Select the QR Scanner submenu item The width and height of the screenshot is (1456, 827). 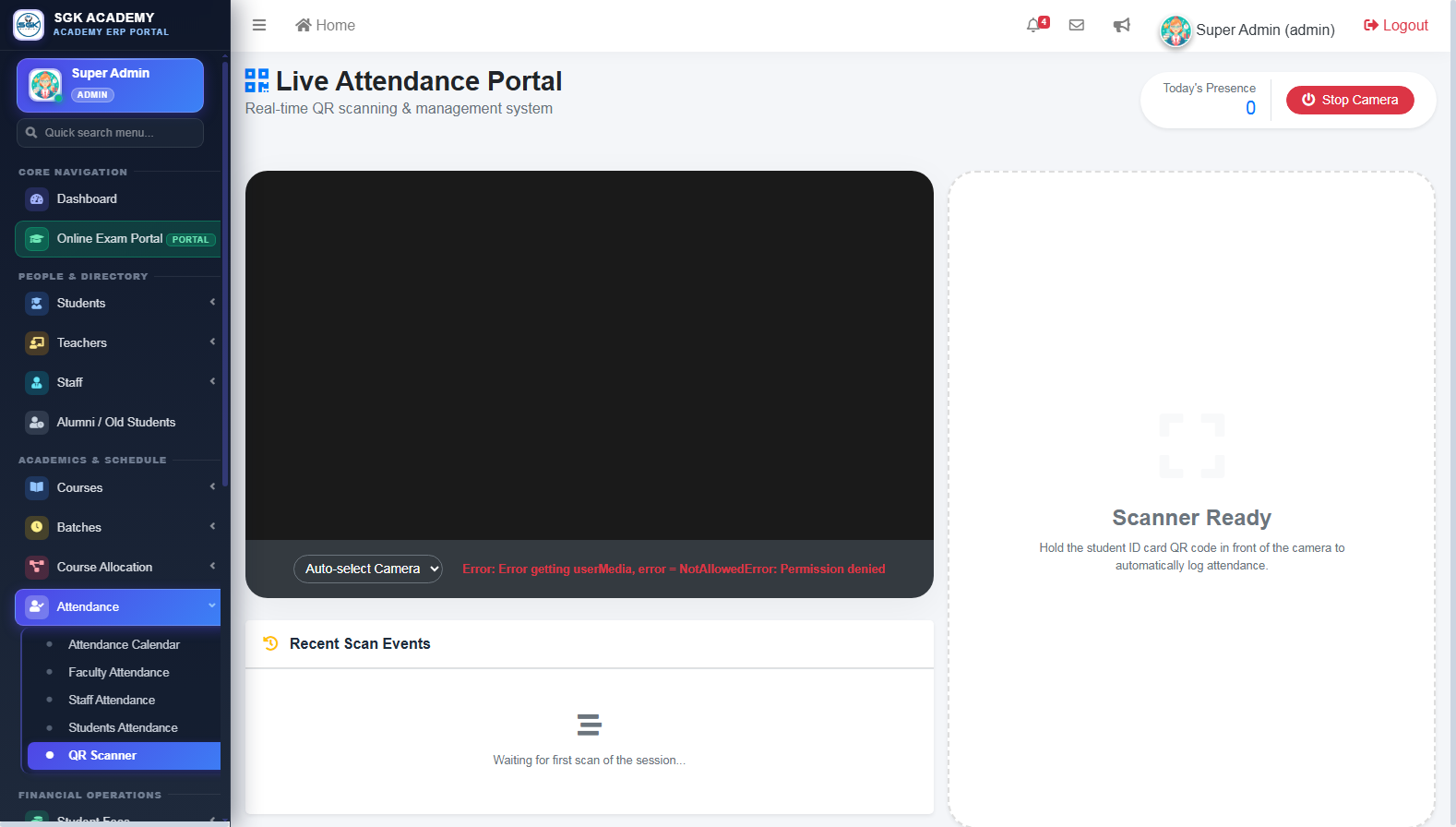point(124,756)
